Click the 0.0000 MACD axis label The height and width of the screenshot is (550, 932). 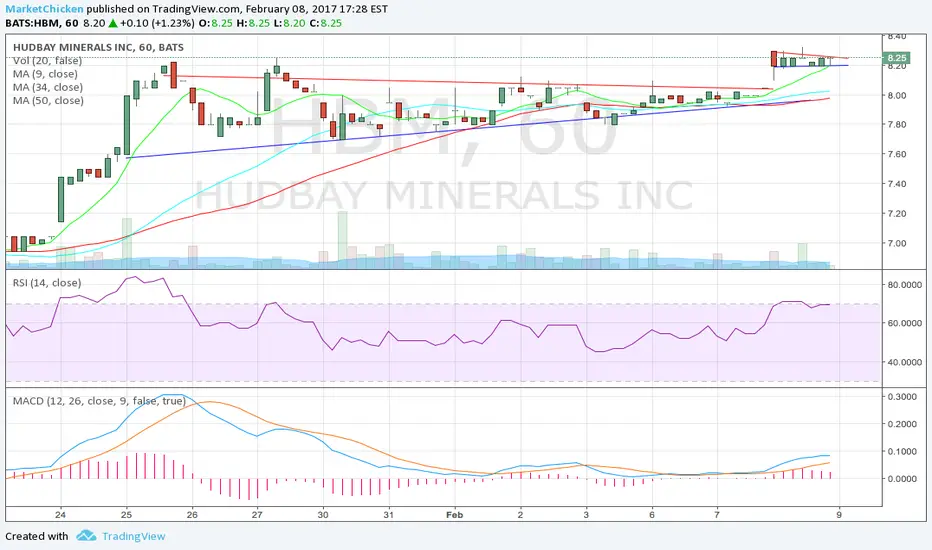[x=902, y=478]
